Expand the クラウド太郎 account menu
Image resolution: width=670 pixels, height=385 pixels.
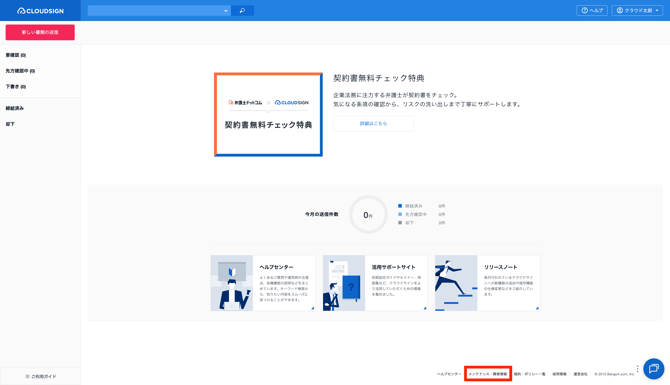pyautogui.click(x=637, y=11)
